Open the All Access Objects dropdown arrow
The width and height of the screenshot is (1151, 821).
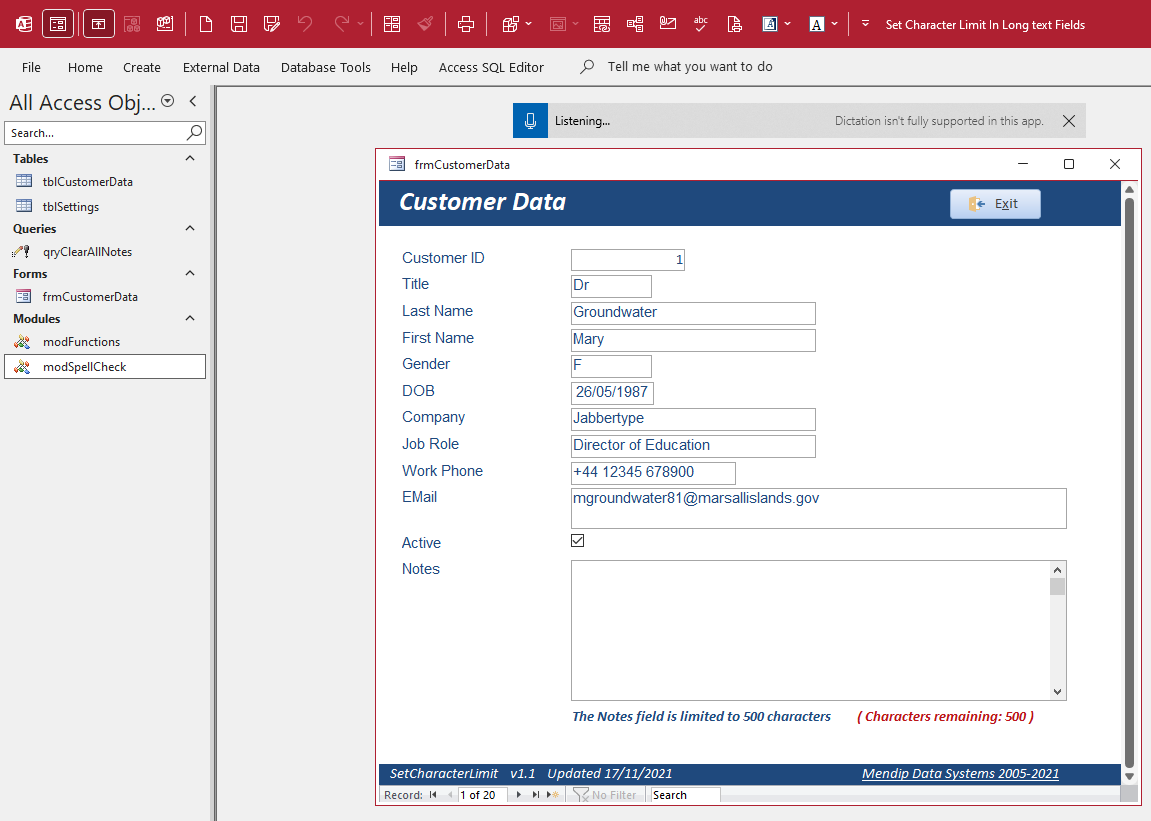coord(167,101)
